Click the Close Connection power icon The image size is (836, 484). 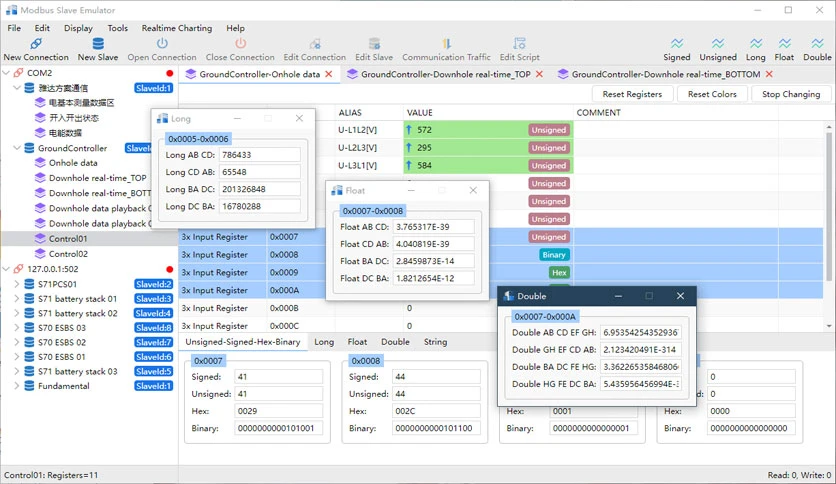pyautogui.click(x=240, y=43)
